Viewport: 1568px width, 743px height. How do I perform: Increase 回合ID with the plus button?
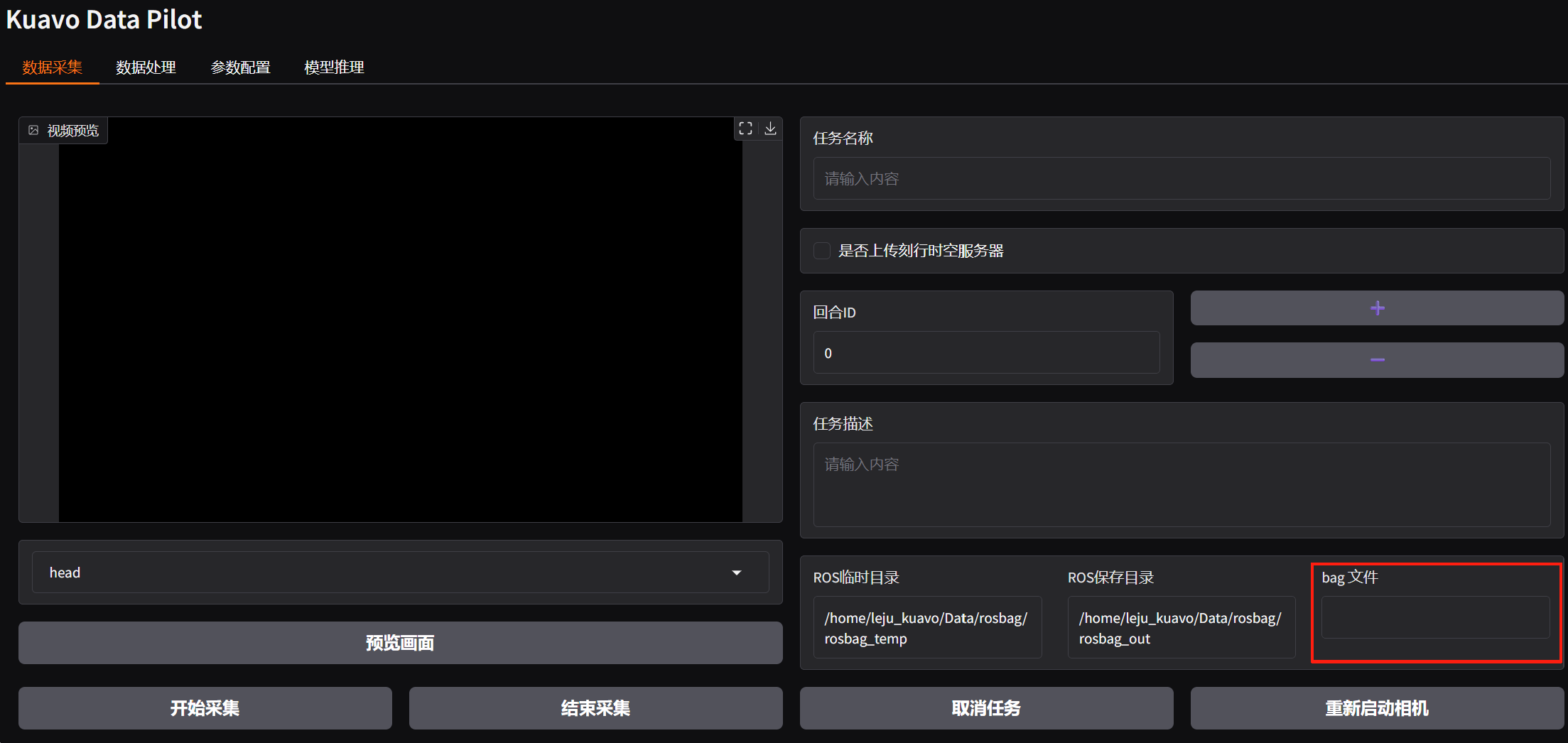coord(1377,308)
